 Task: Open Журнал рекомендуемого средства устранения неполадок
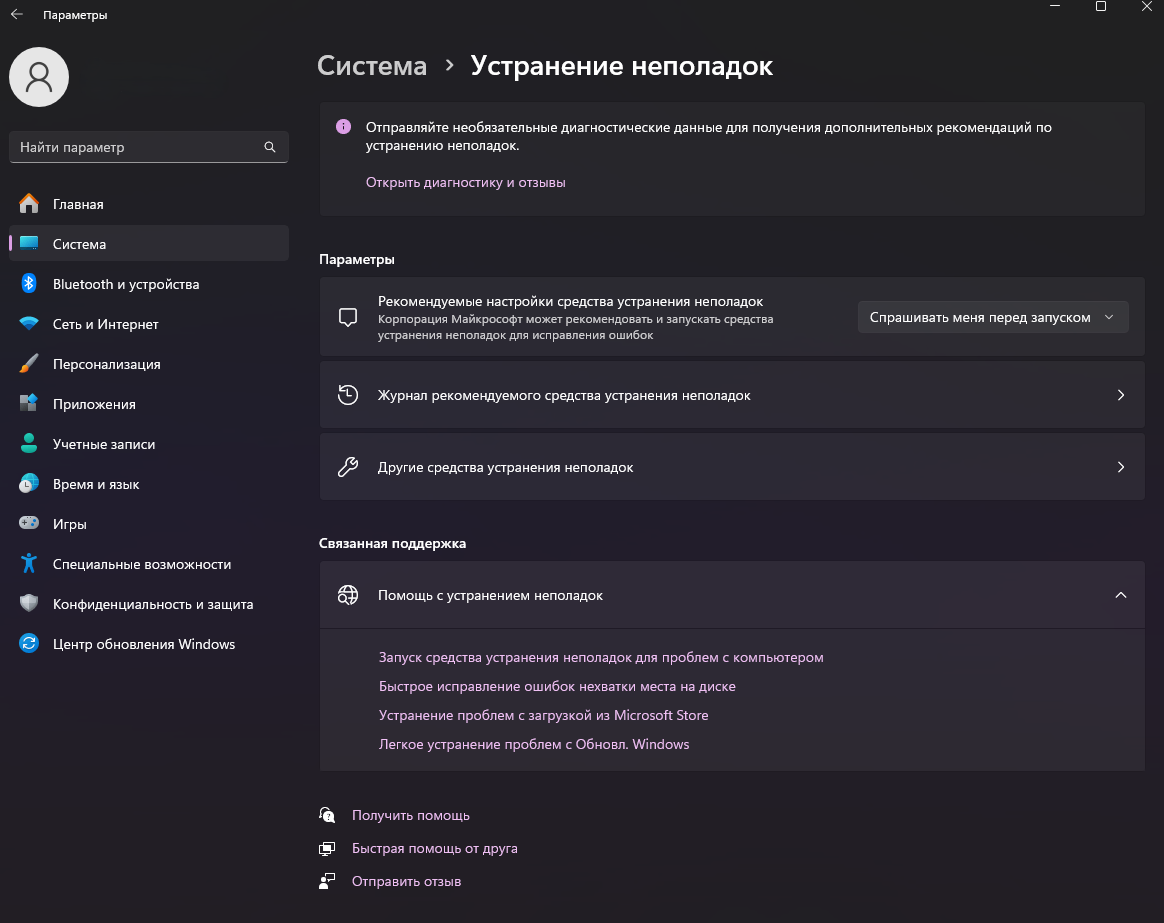point(731,395)
